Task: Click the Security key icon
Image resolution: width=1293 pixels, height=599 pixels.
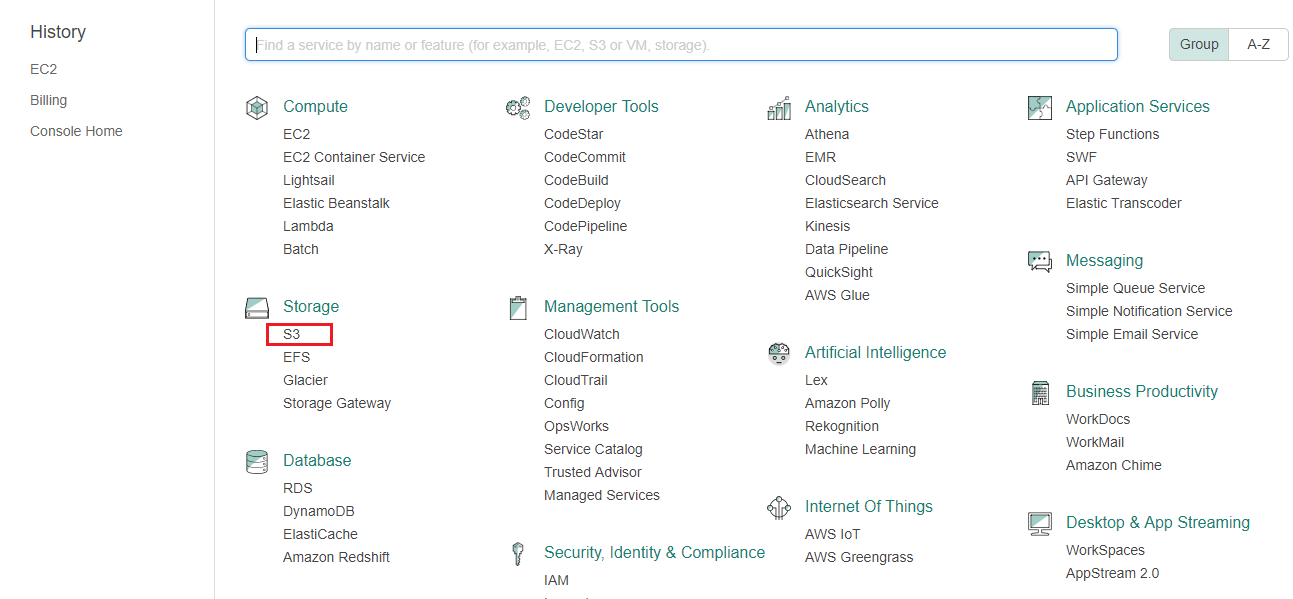Action: click(518, 554)
